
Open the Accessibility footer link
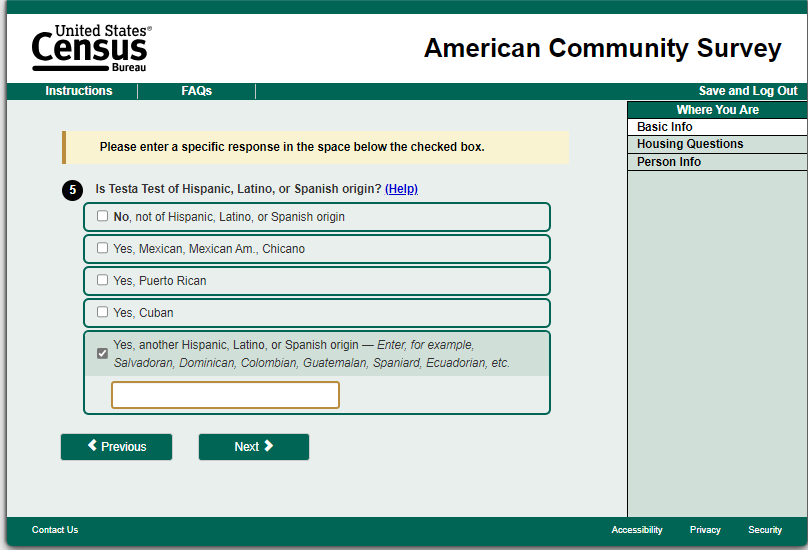[637, 530]
